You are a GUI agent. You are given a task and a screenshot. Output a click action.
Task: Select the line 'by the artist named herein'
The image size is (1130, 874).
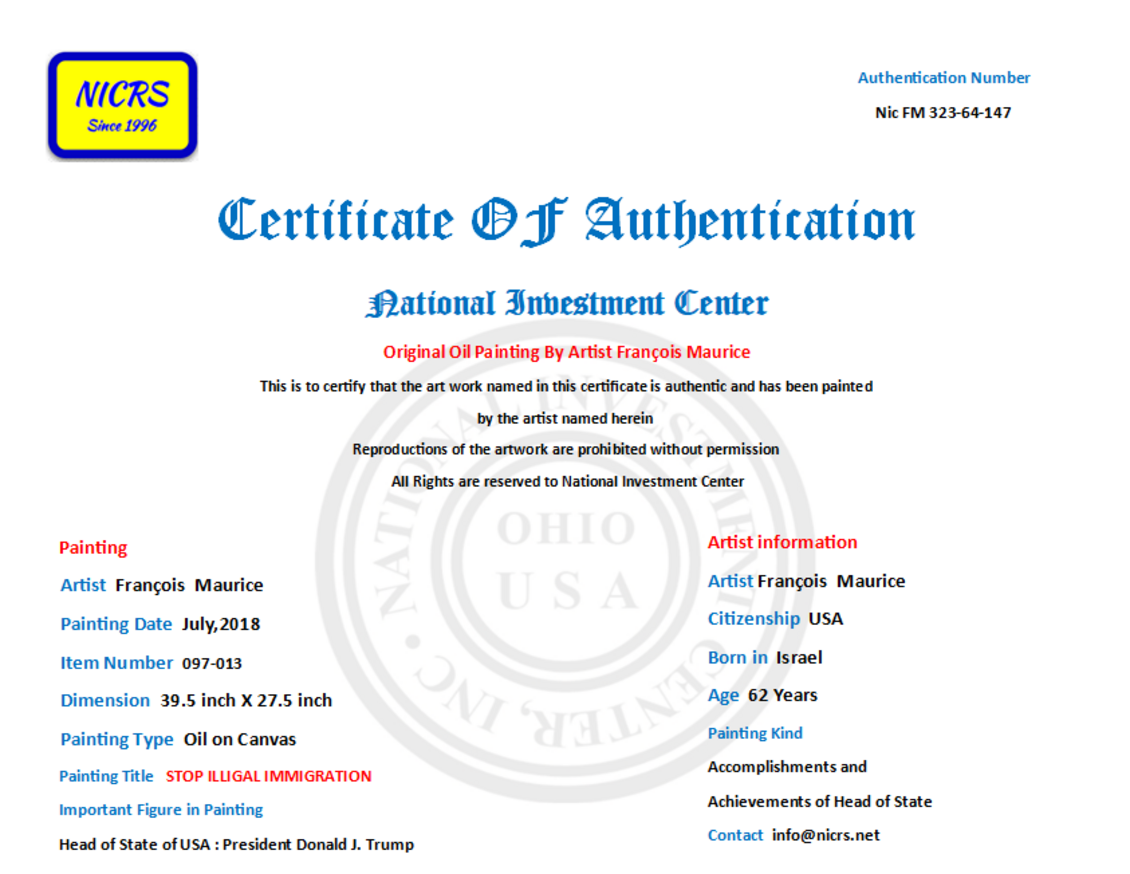[565, 418]
